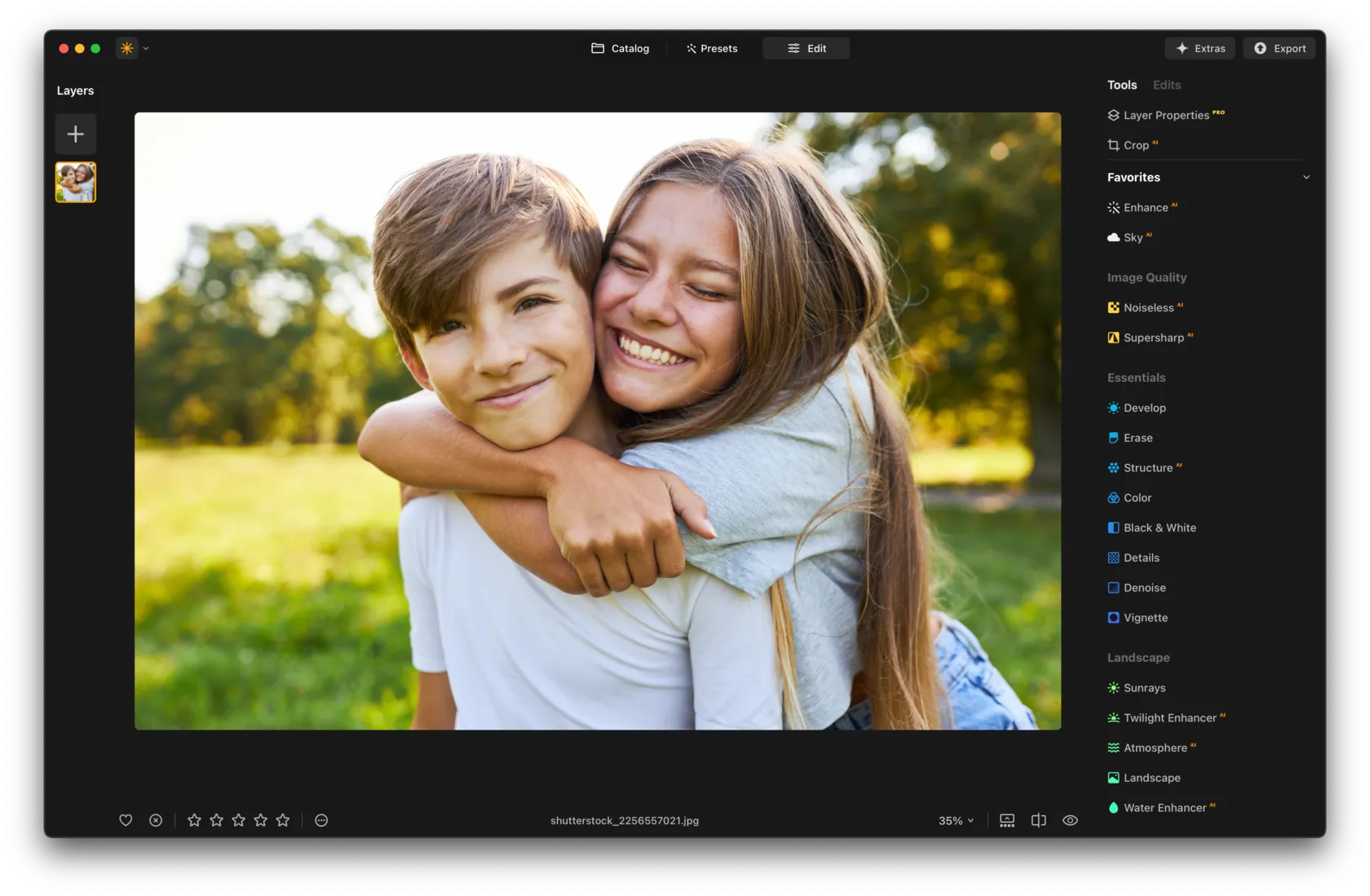
Task: Open the Erase tool
Action: [1138, 438]
